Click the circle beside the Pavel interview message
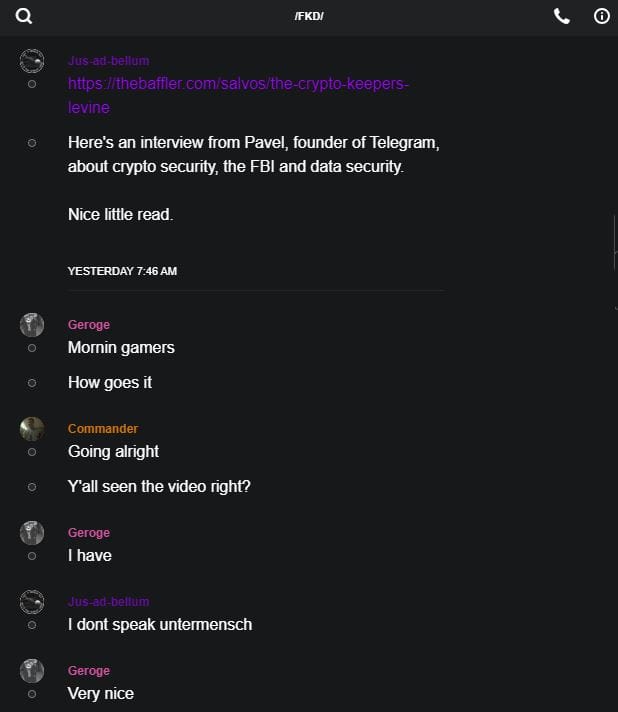This screenshot has height=712, width=618. (x=32, y=143)
